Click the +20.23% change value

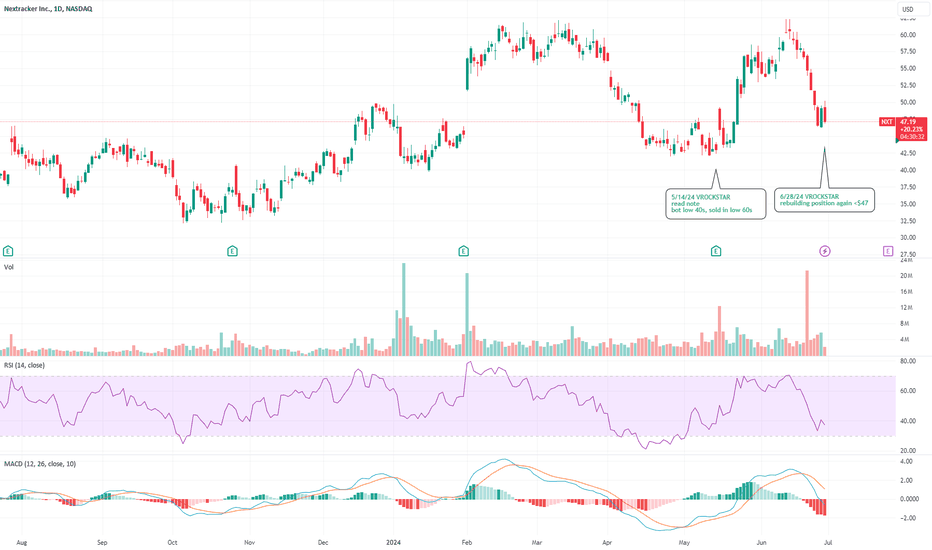(x=912, y=129)
